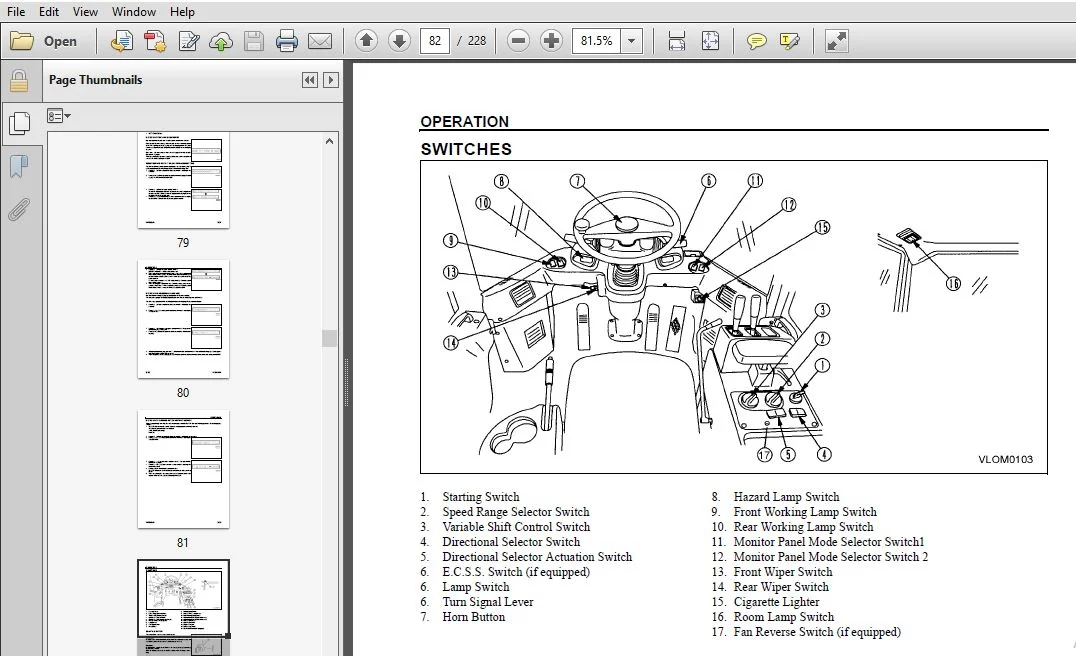Click the fit width scrolling mode icon

tap(677, 41)
